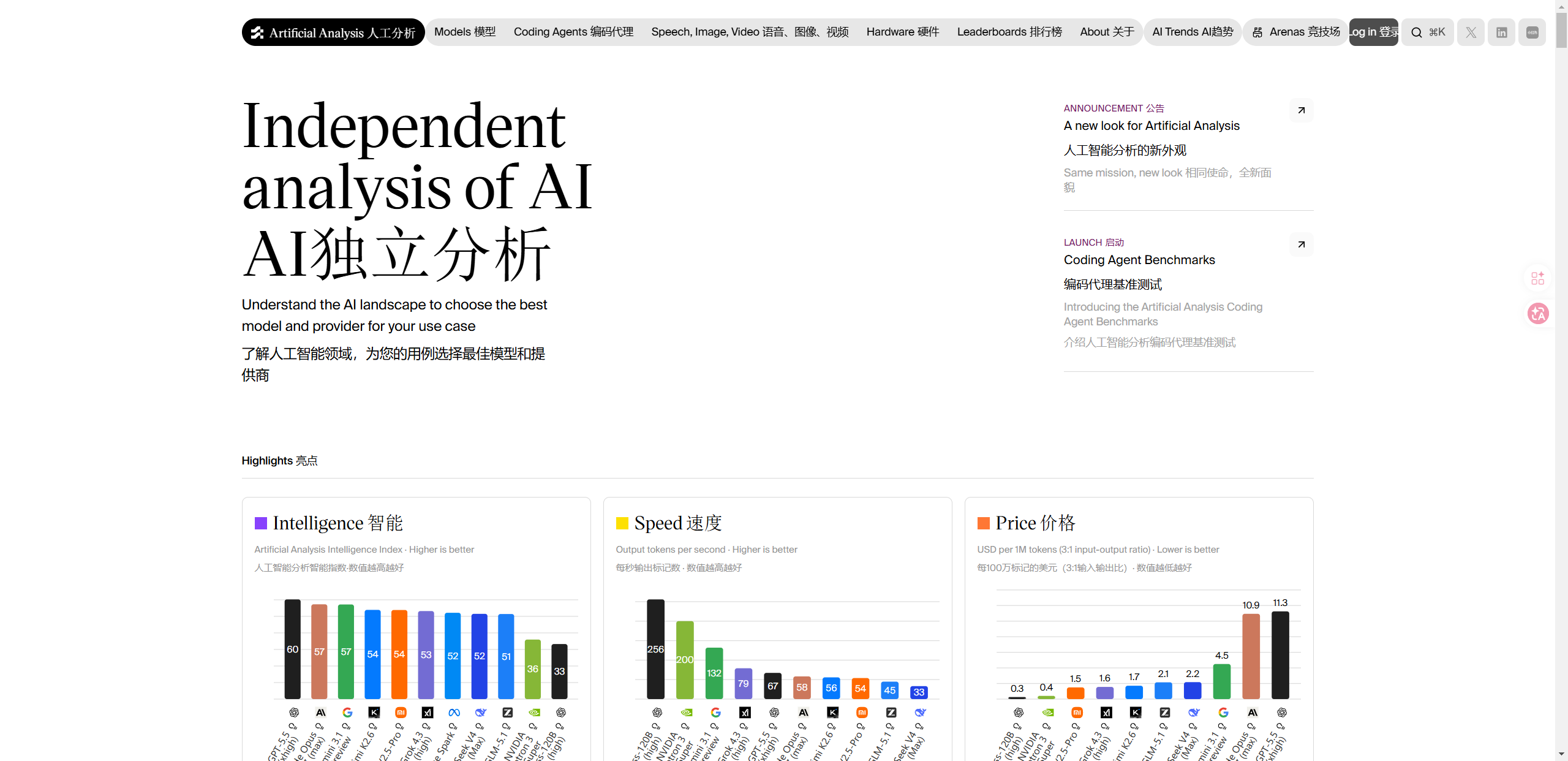
Task: Open the 'Coding Agent Benchmarks' launch link
Action: pyautogui.click(x=1139, y=260)
